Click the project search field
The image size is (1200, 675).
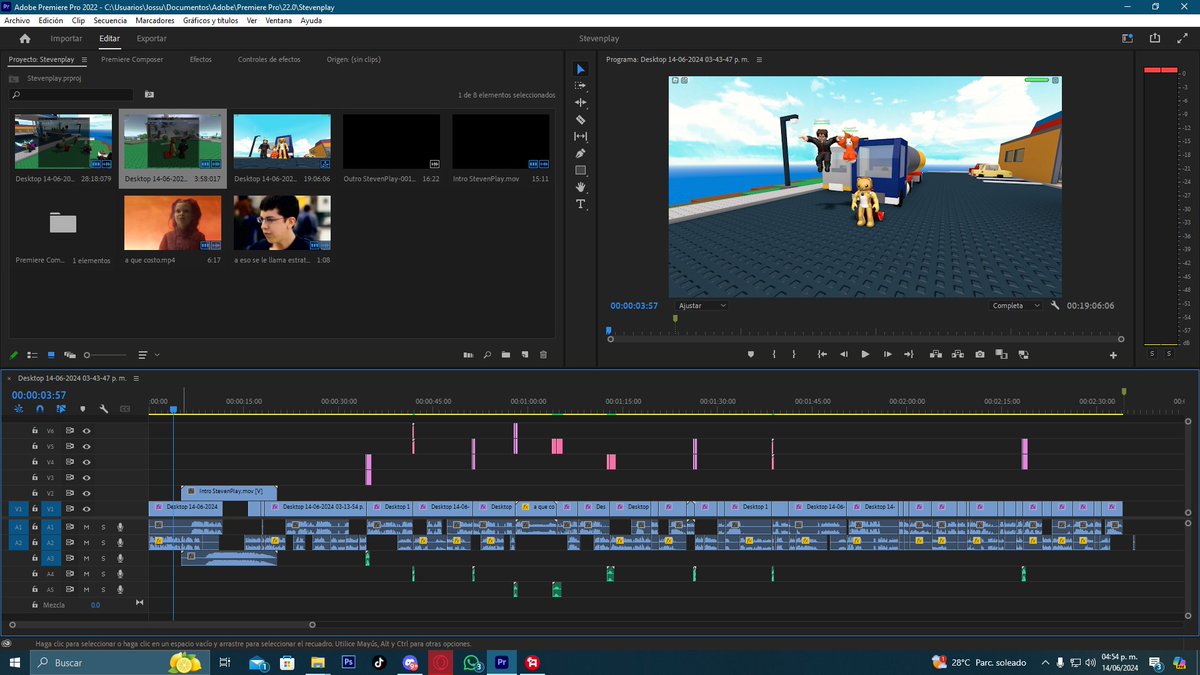[72, 95]
